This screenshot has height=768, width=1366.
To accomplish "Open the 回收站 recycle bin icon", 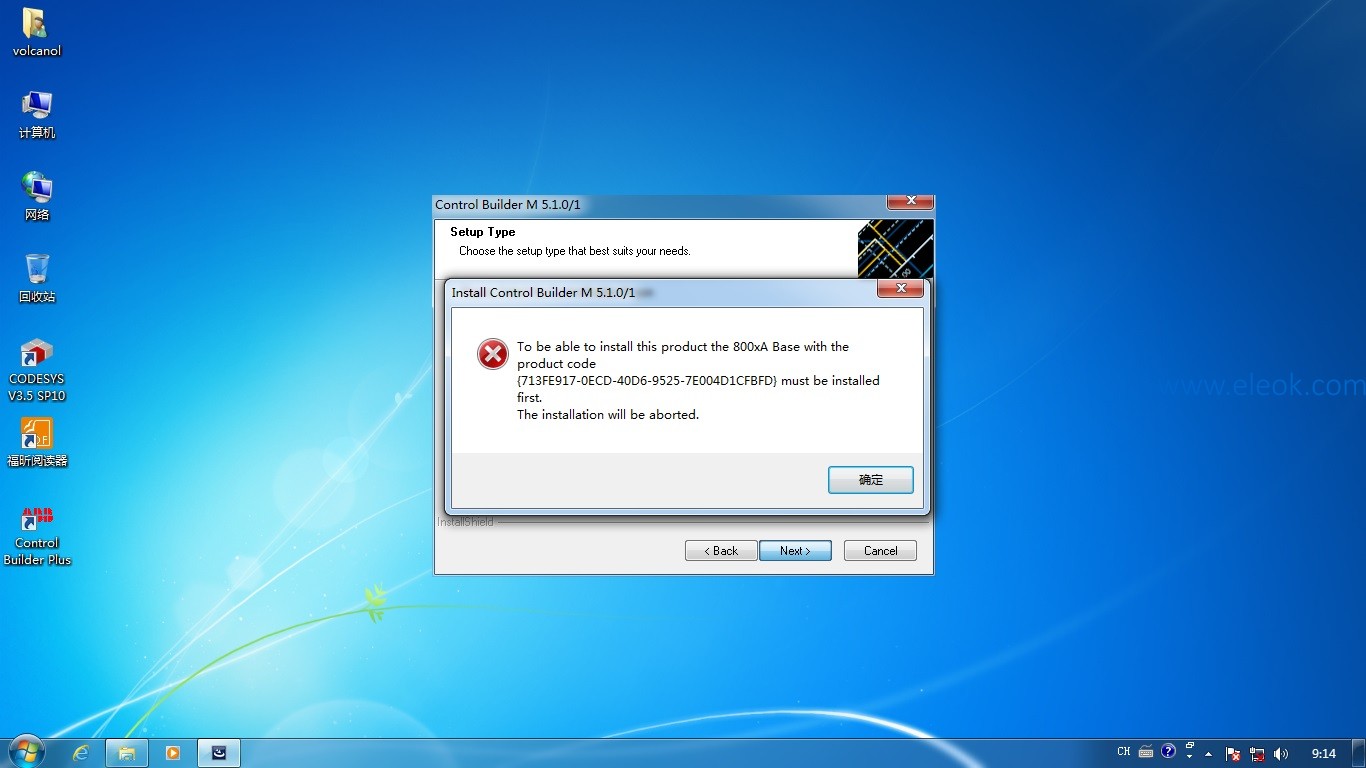I will tap(36, 279).
